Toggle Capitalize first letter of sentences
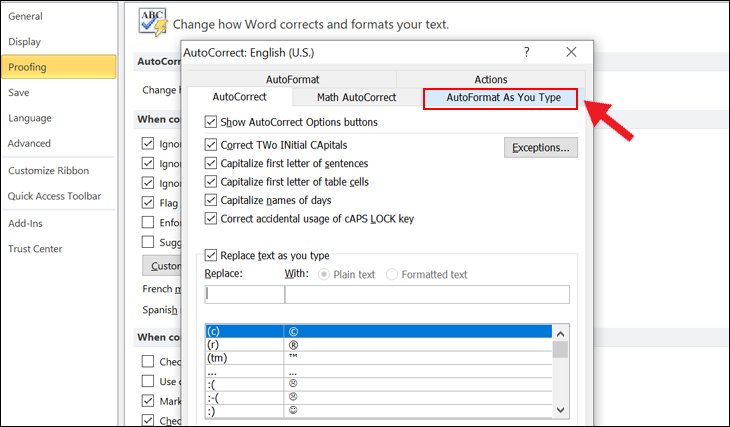Viewport: 730px width, 427px height. 211,163
